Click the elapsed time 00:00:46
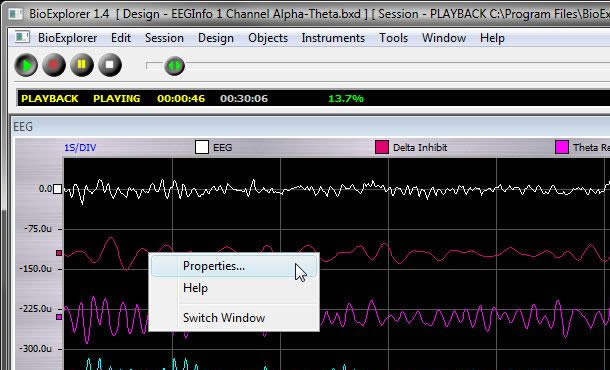The image size is (610, 370). pos(181,98)
